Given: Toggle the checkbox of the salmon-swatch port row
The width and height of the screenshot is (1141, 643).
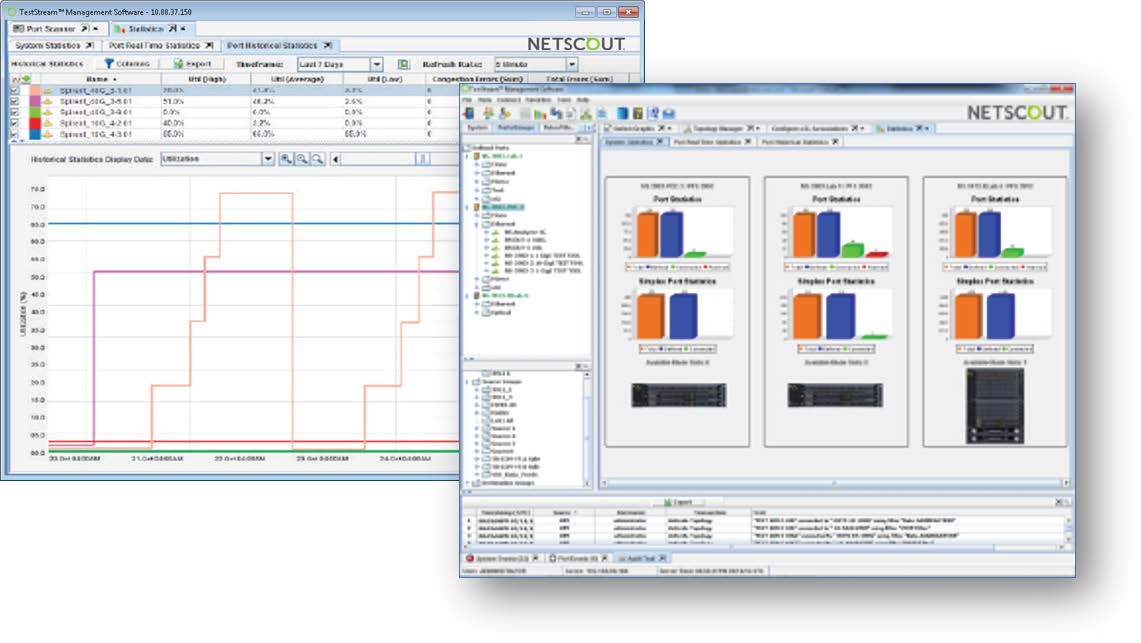Looking at the screenshot, I should pos(15,90).
